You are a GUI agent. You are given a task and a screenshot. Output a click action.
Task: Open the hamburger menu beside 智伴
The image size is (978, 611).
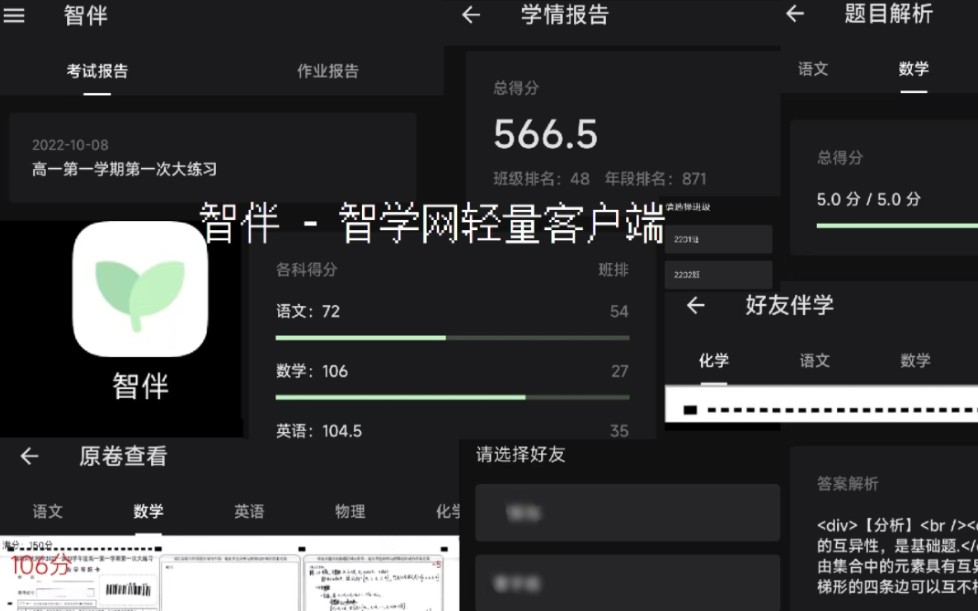tap(14, 15)
